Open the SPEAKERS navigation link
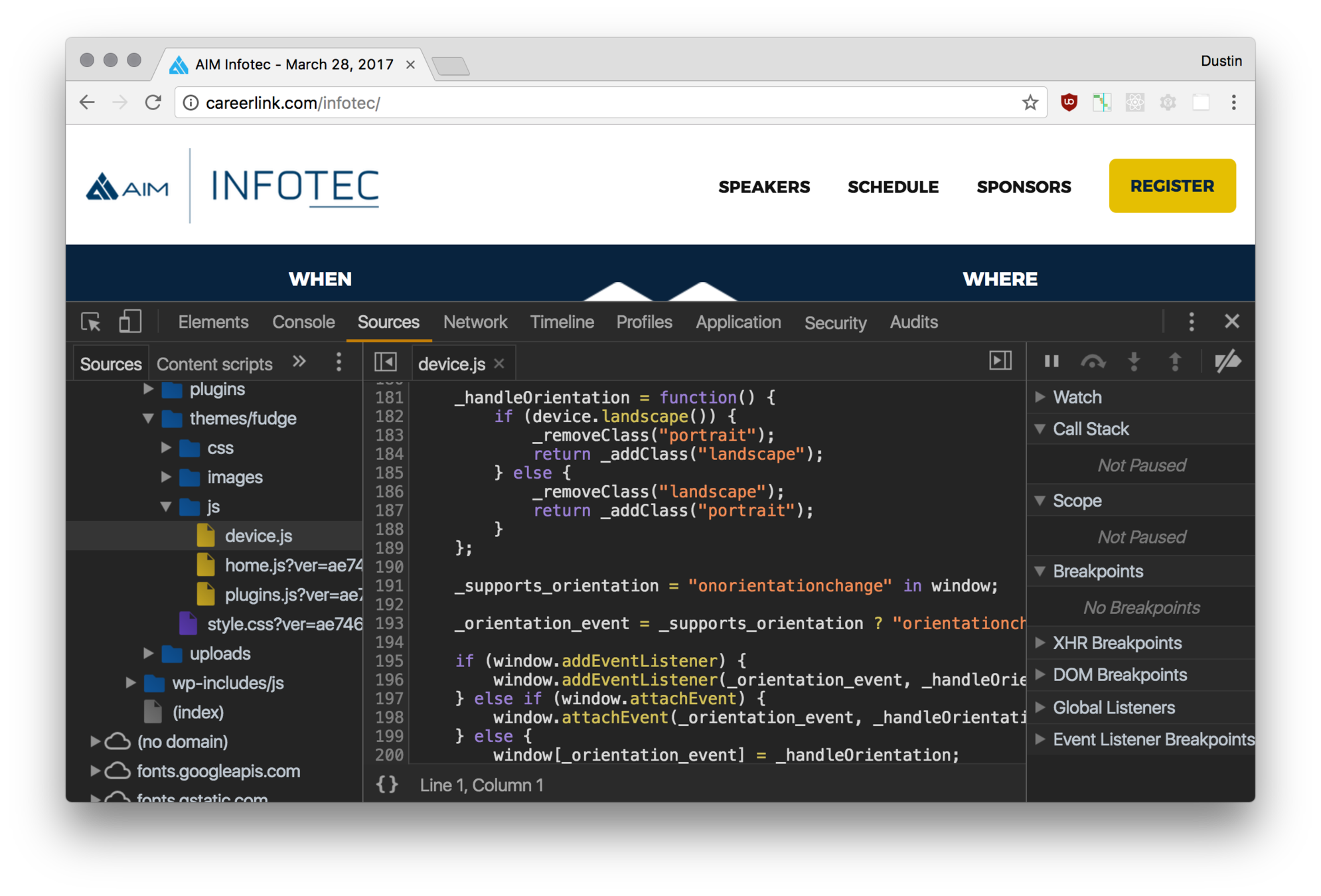This screenshot has height=896, width=1321. (x=763, y=187)
